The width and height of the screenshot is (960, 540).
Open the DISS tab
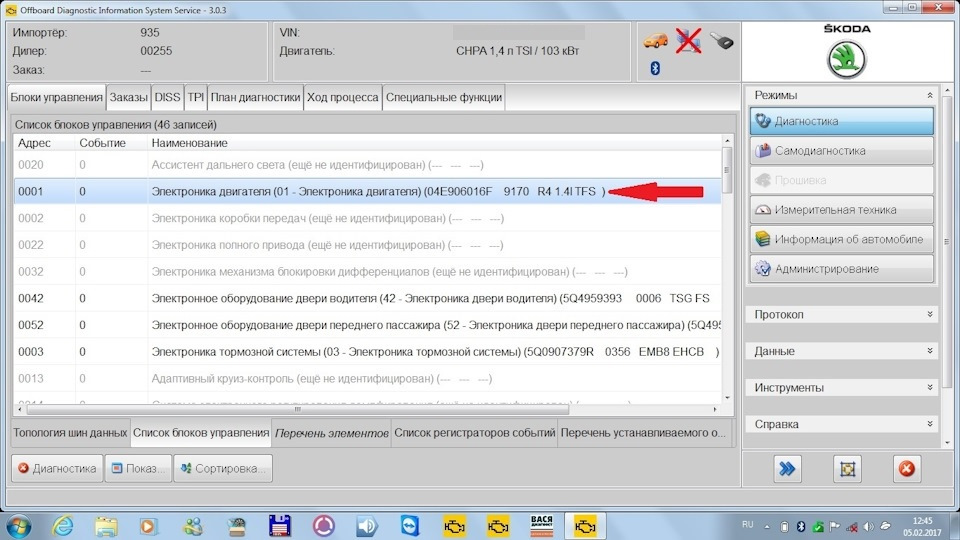point(167,97)
